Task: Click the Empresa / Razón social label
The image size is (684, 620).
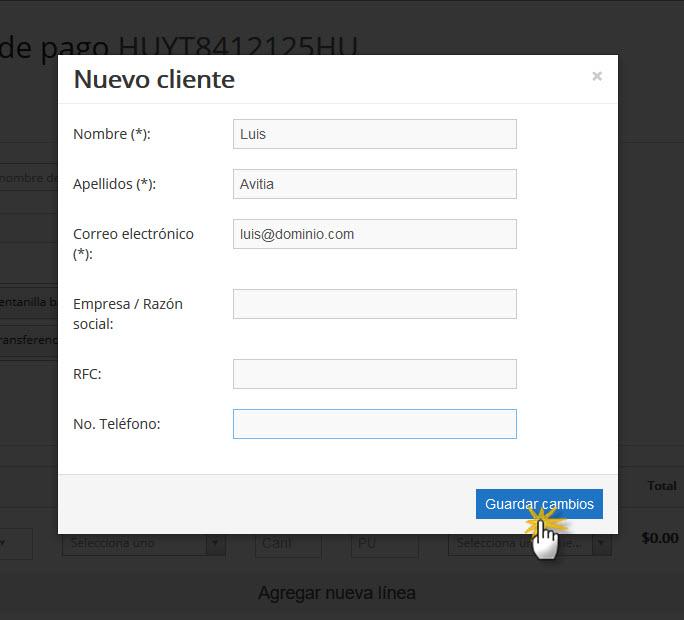Action: (128, 314)
